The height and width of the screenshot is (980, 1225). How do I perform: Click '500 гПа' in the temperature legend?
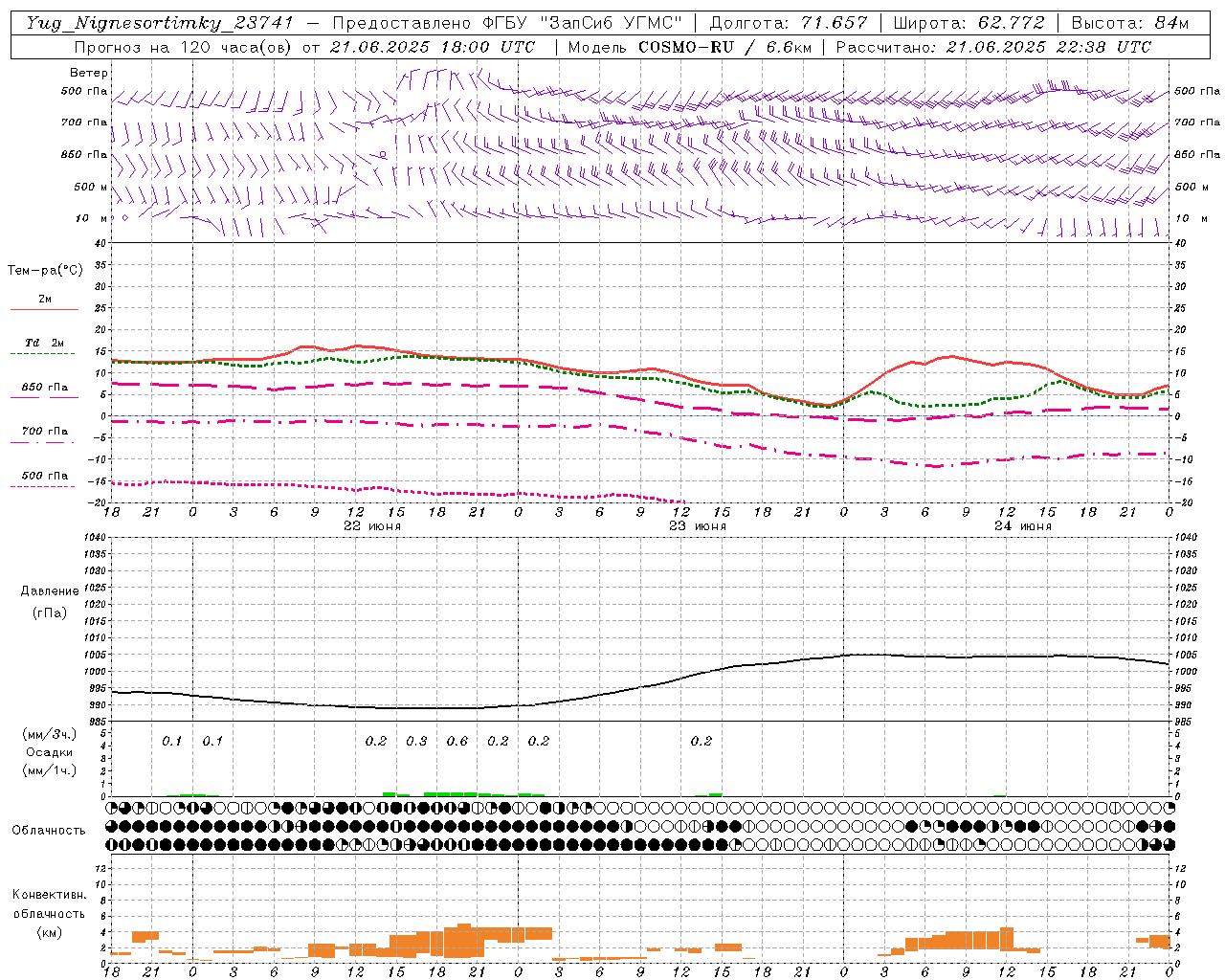coord(45,476)
